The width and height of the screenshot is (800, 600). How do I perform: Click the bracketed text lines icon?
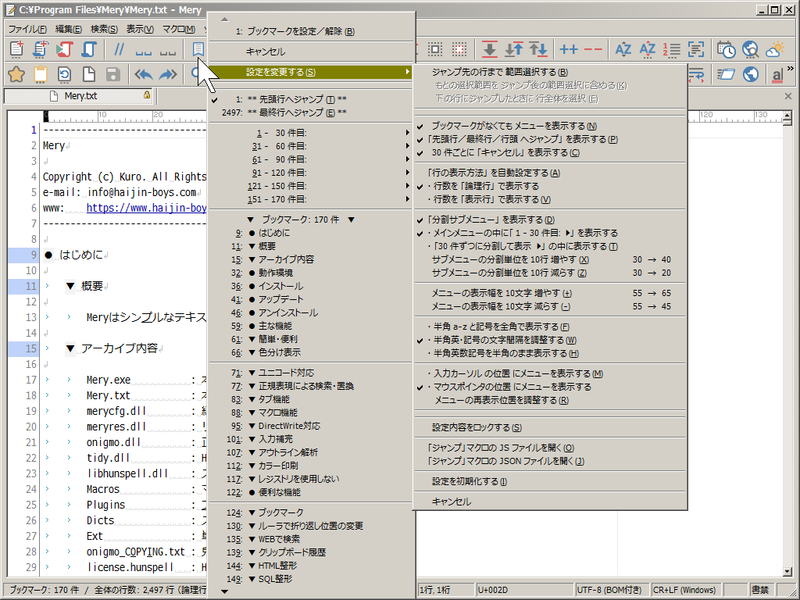pos(695,49)
